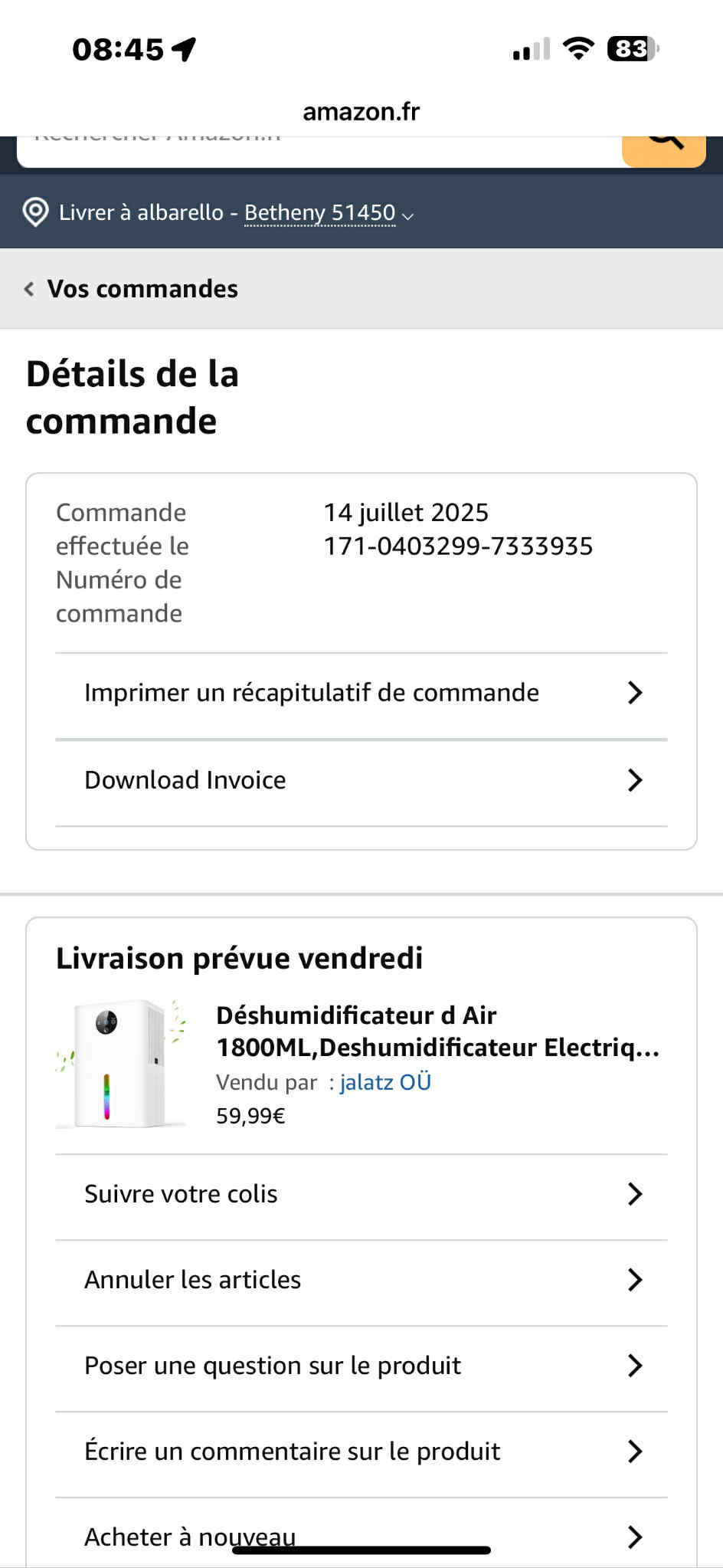The width and height of the screenshot is (723, 1568).
Task: Tap the chevron next to Imprimer un récapitulatif
Action: point(635,693)
